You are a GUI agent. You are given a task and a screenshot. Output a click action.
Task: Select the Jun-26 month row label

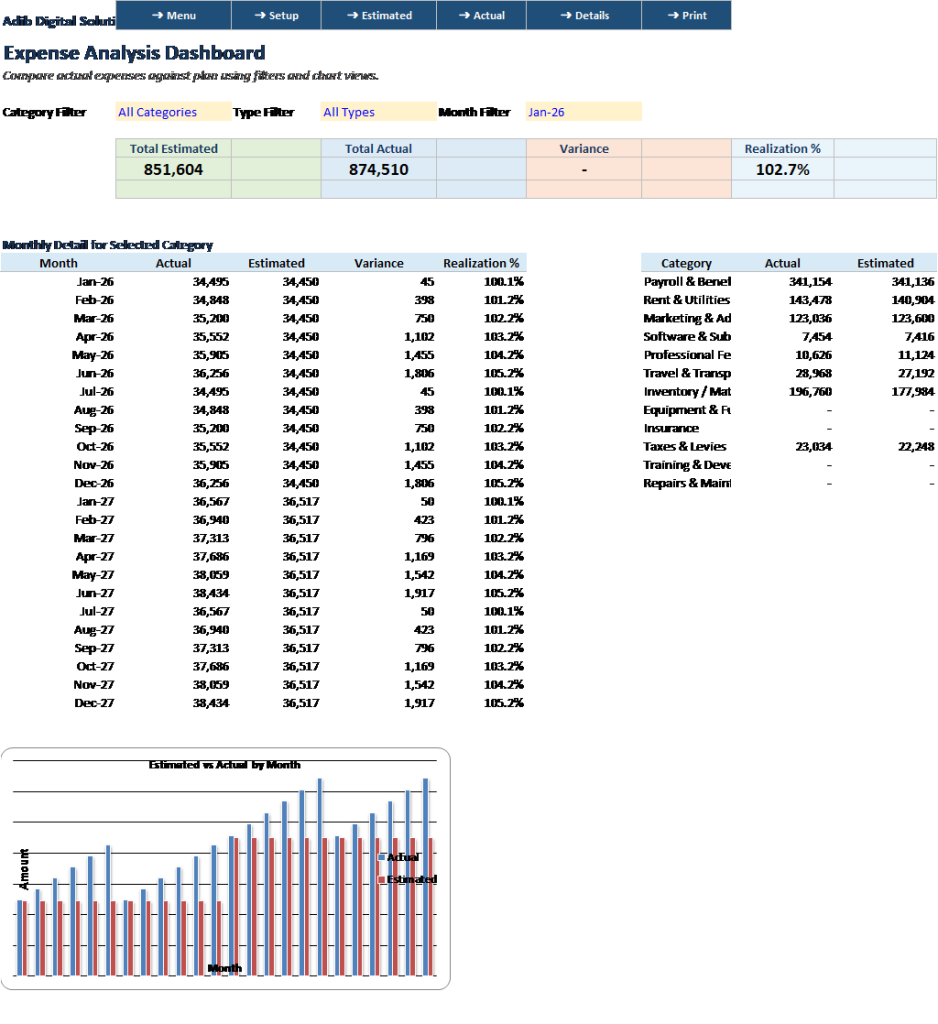[95, 373]
